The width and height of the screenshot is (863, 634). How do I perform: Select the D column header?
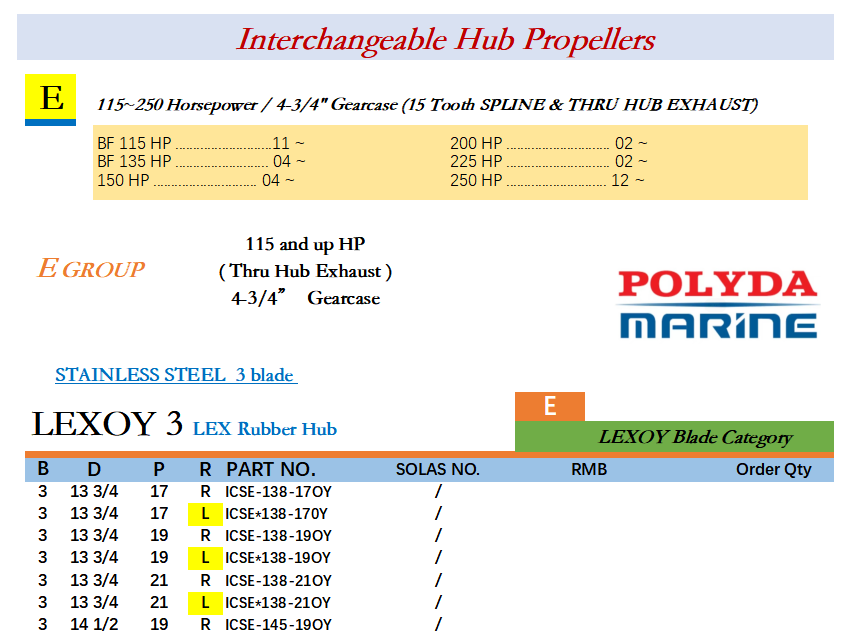point(94,469)
